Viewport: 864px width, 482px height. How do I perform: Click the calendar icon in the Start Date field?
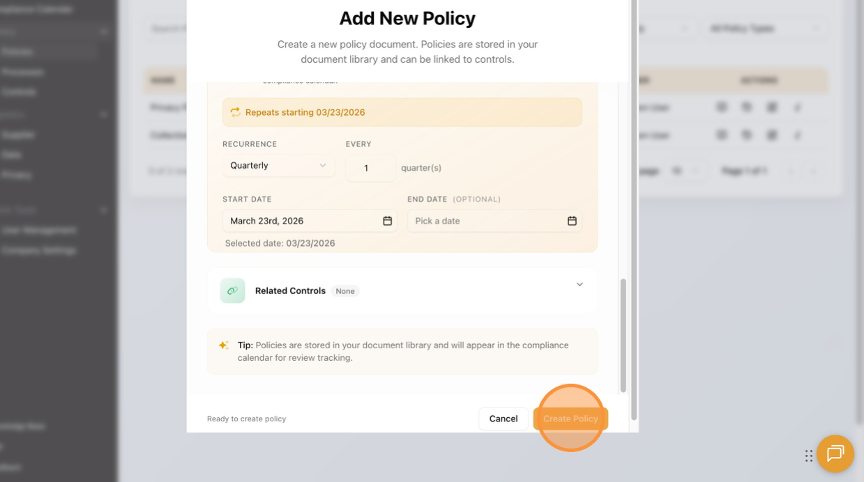[387, 221]
